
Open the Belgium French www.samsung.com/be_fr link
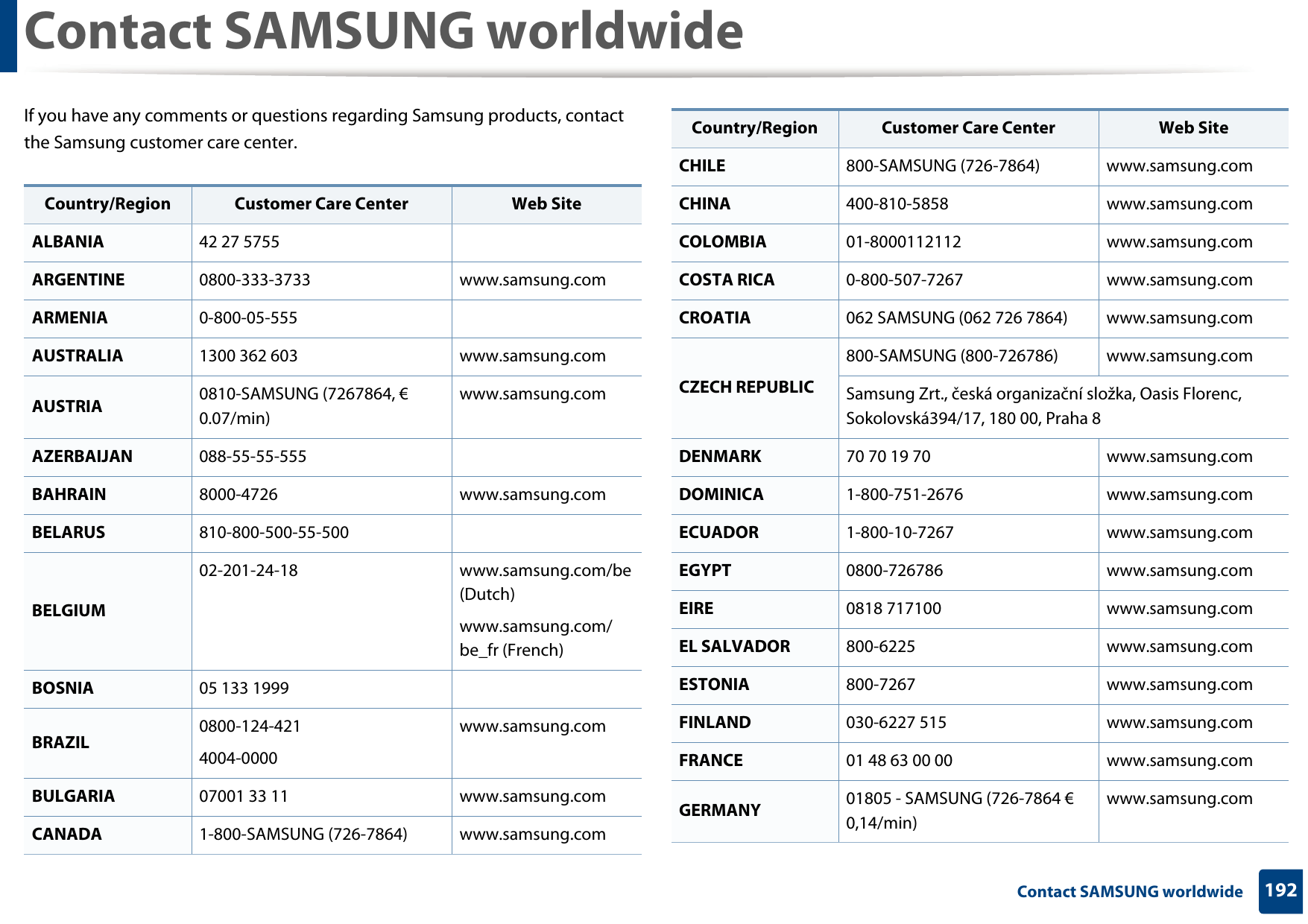click(536, 638)
